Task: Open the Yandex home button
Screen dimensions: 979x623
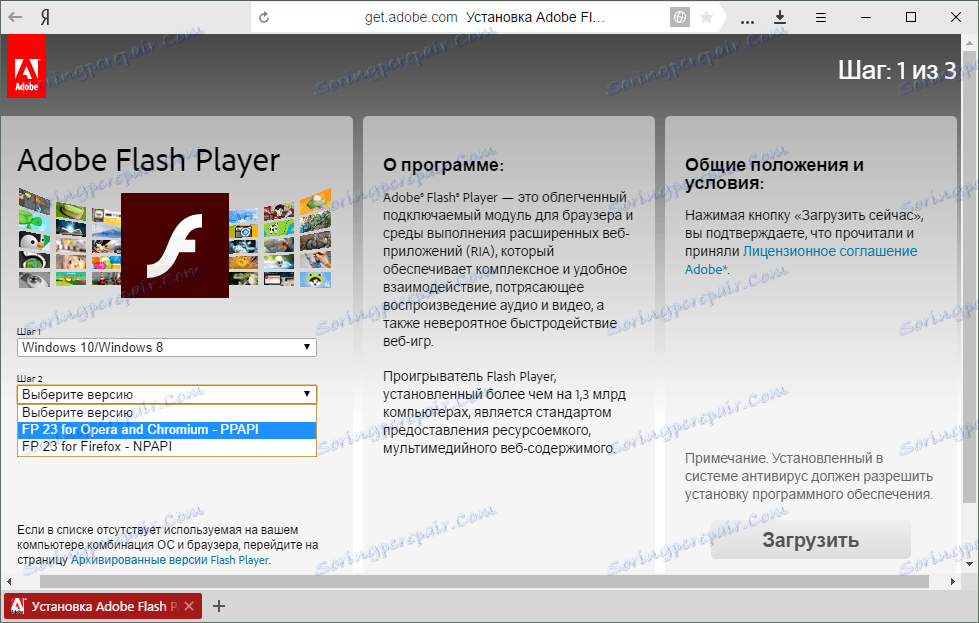Action: 45,17
